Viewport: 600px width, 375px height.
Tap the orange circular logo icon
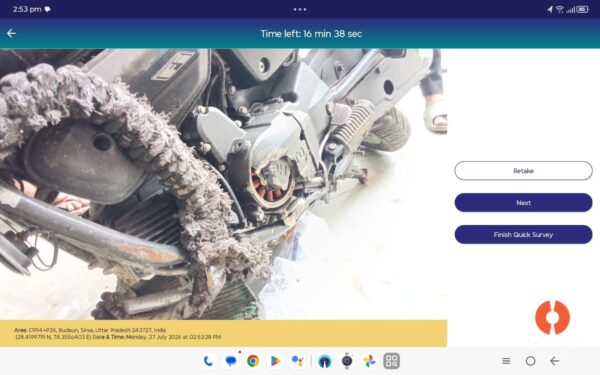[x=552, y=317]
